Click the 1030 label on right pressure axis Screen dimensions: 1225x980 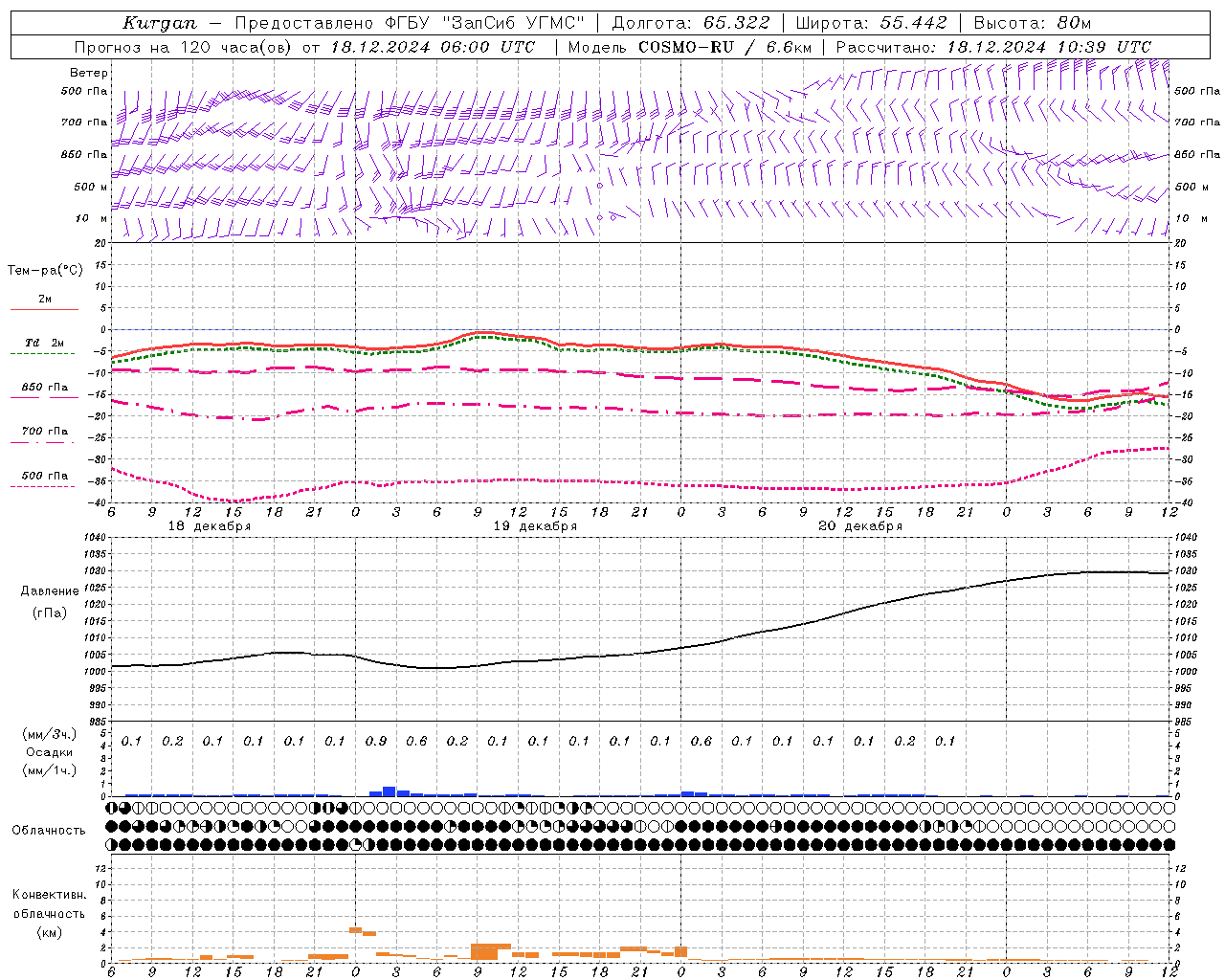tap(1187, 571)
